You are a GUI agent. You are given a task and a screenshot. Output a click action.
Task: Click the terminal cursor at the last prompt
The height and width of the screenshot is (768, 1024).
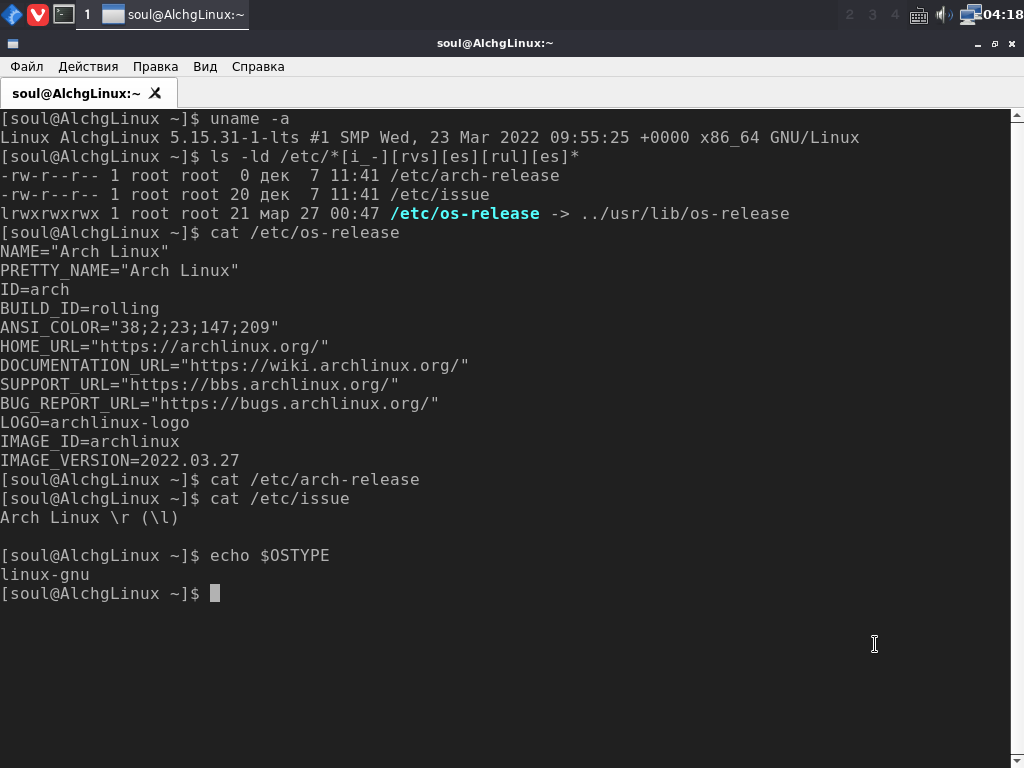pos(215,594)
